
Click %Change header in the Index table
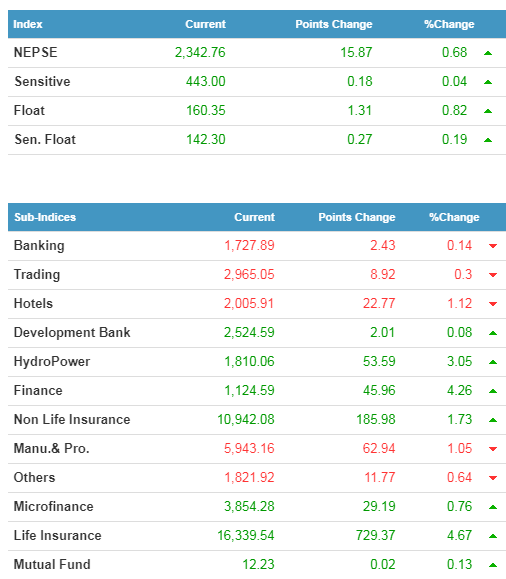[449, 24]
